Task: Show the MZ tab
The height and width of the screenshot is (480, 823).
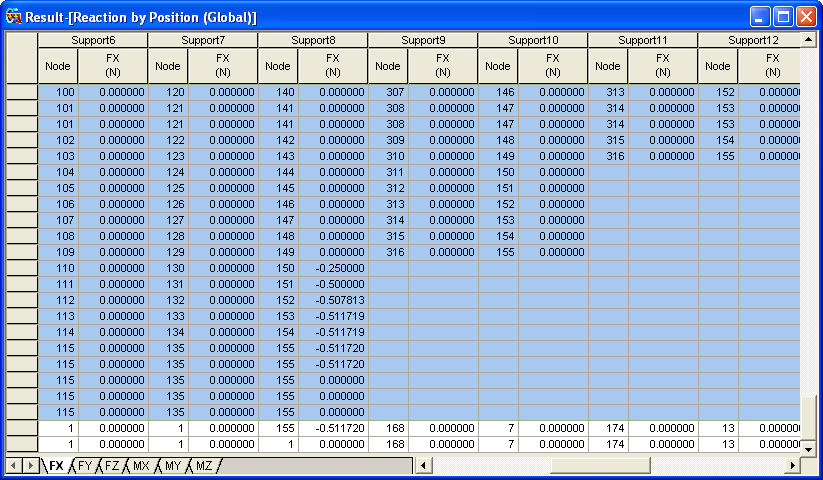Action: coord(203,466)
